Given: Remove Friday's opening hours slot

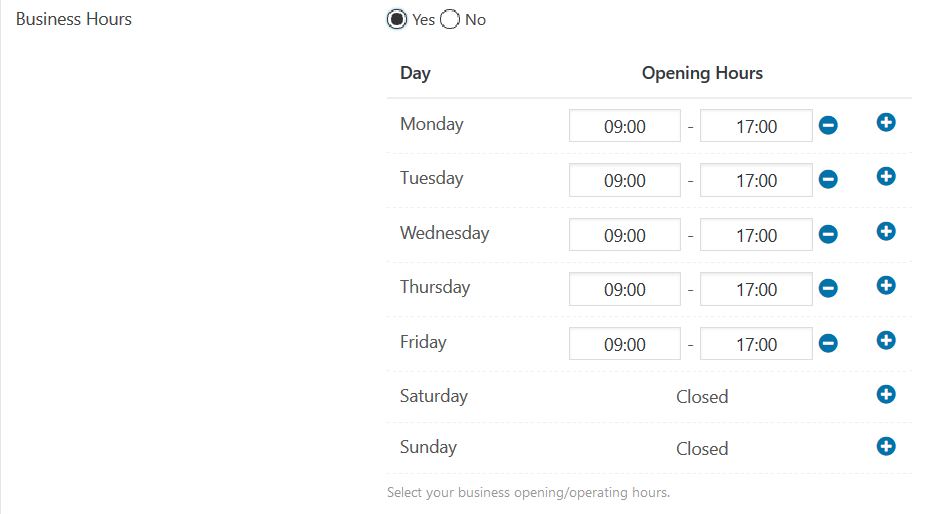Looking at the screenshot, I should [x=828, y=344].
